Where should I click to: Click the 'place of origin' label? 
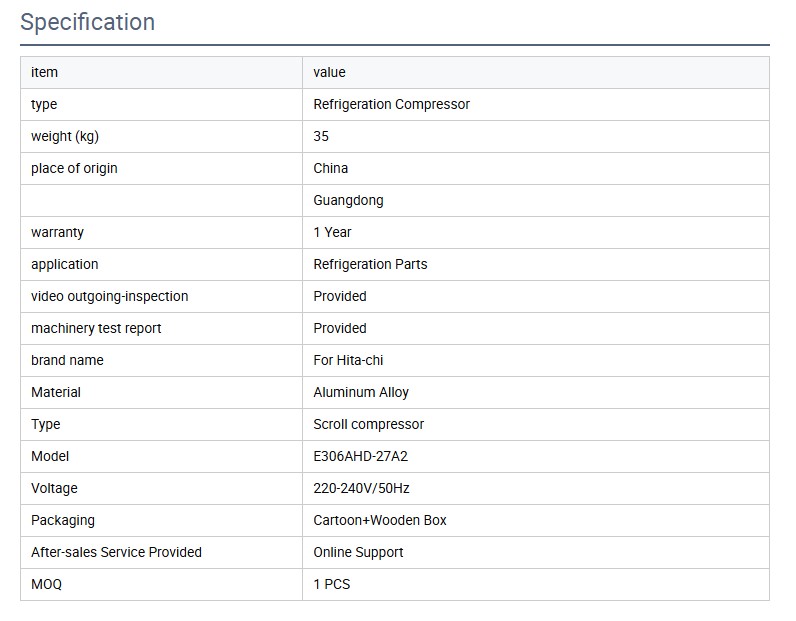click(x=74, y=168)
